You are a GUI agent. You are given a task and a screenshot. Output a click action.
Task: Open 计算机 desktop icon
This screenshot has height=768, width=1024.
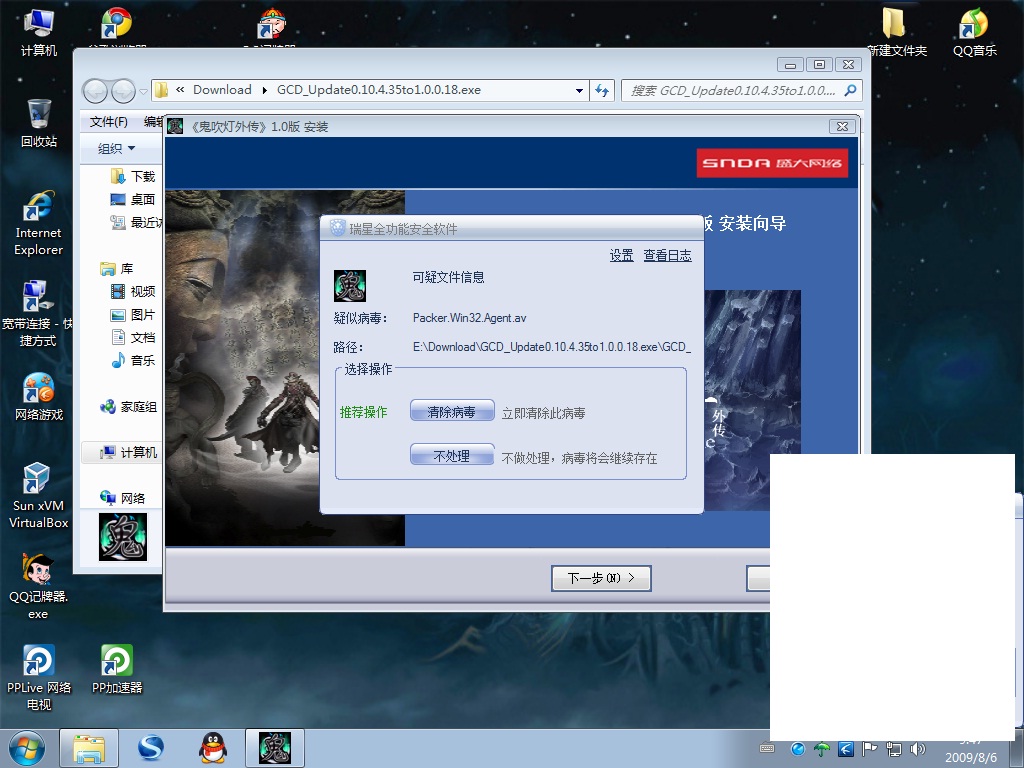click(39, 33)
